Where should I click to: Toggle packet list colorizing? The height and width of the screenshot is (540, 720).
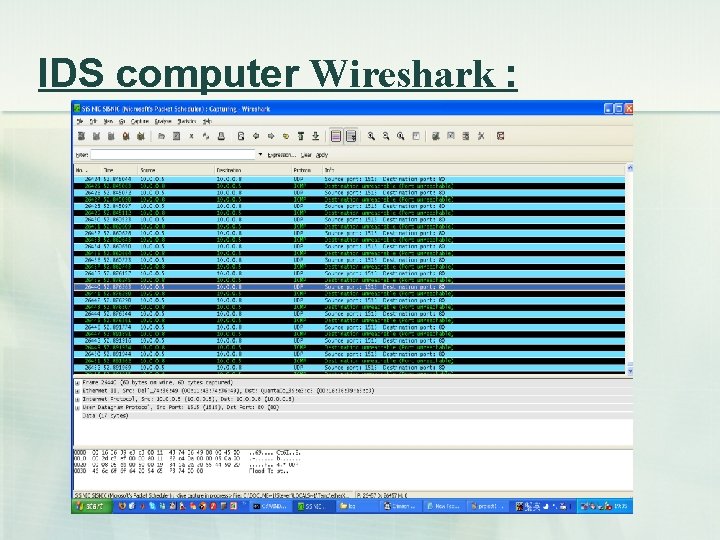[336, 136]
